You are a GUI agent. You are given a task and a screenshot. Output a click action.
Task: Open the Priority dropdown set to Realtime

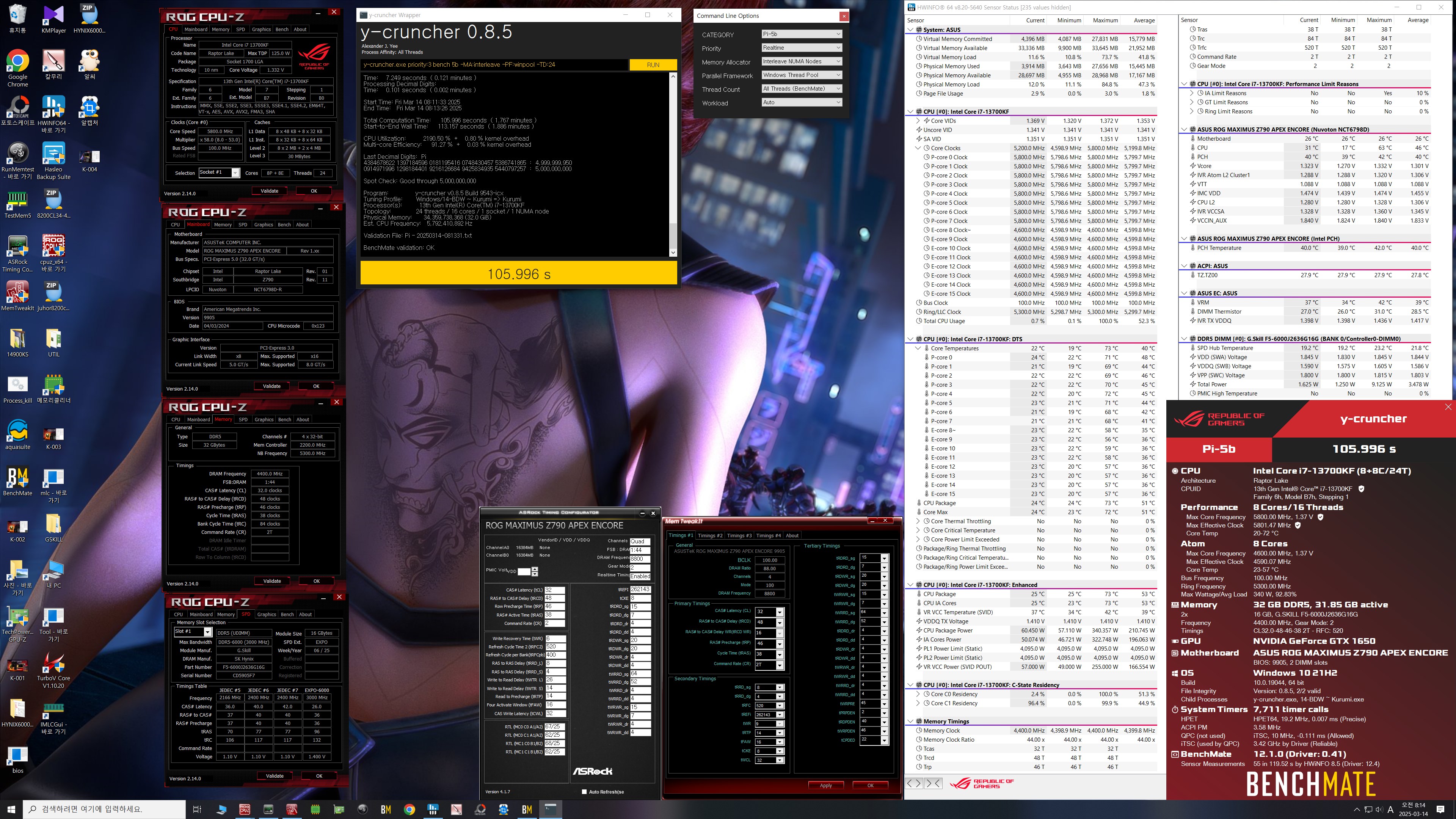pos(802,47)
